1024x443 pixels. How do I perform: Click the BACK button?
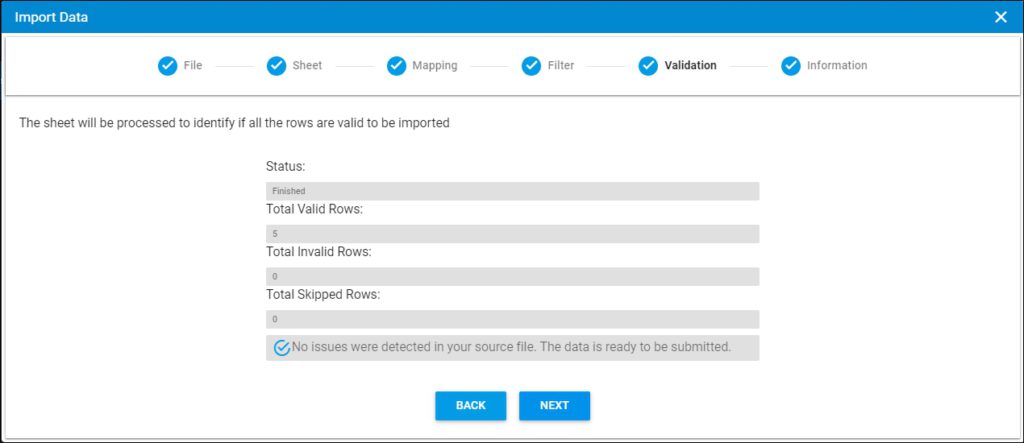click(x=471, y=406)
